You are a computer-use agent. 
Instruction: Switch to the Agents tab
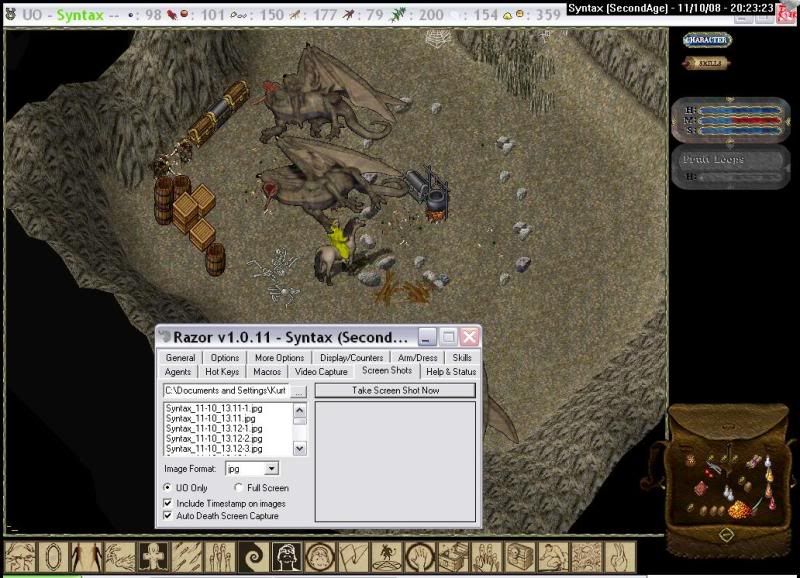tap(178, 372)
